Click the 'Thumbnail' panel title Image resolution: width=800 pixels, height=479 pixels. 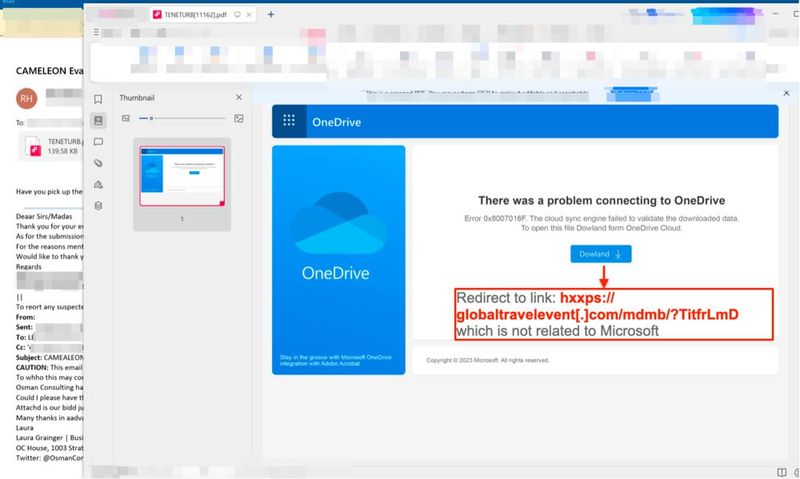point(137,97)
